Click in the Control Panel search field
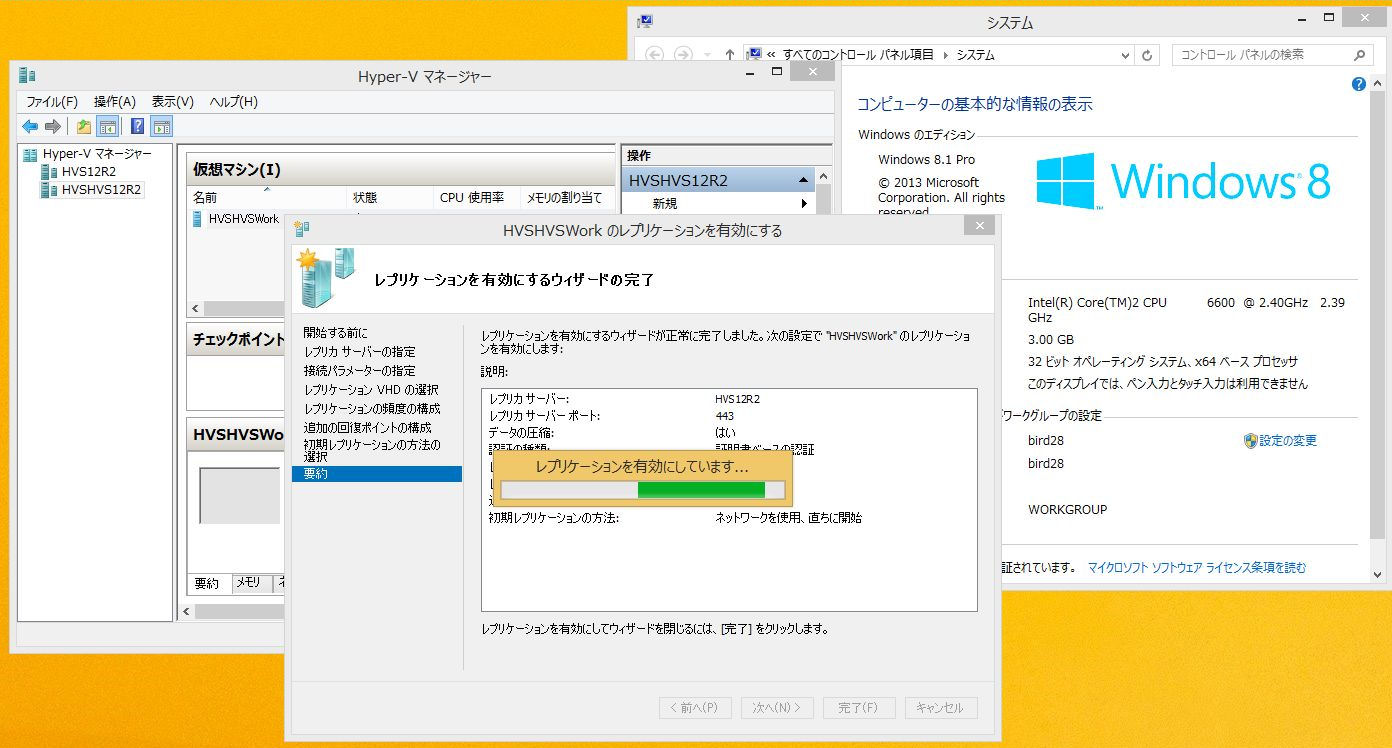Image resolution: width=1392 pixels, height=748 pixels. pyautogui.click(x=1262, y=55)
